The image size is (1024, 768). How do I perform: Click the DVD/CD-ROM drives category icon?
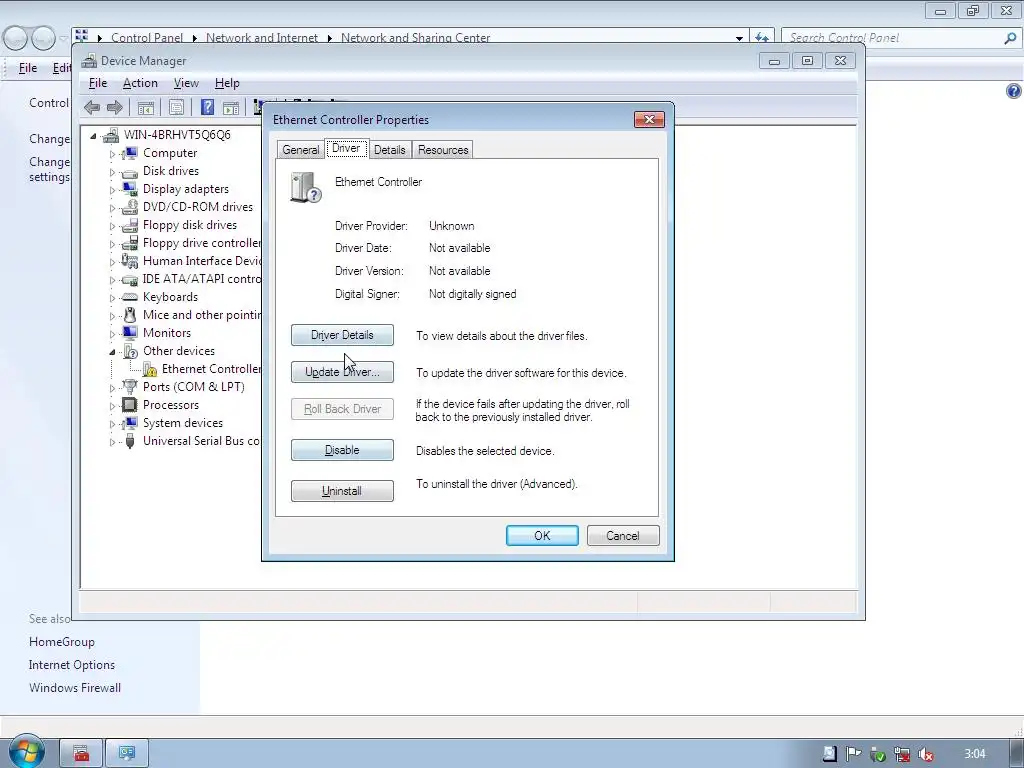pyautogui.click(x=129, y=207)
